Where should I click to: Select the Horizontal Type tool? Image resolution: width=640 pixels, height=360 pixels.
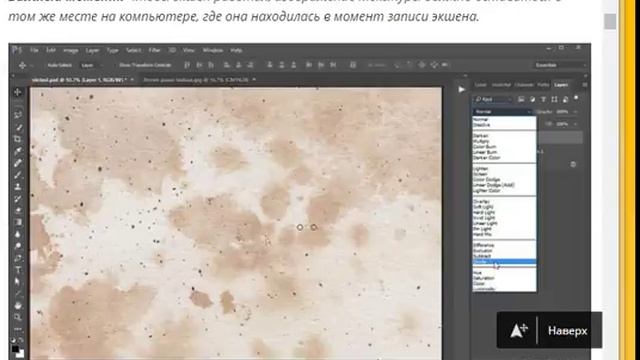click(x=18, y=270)
